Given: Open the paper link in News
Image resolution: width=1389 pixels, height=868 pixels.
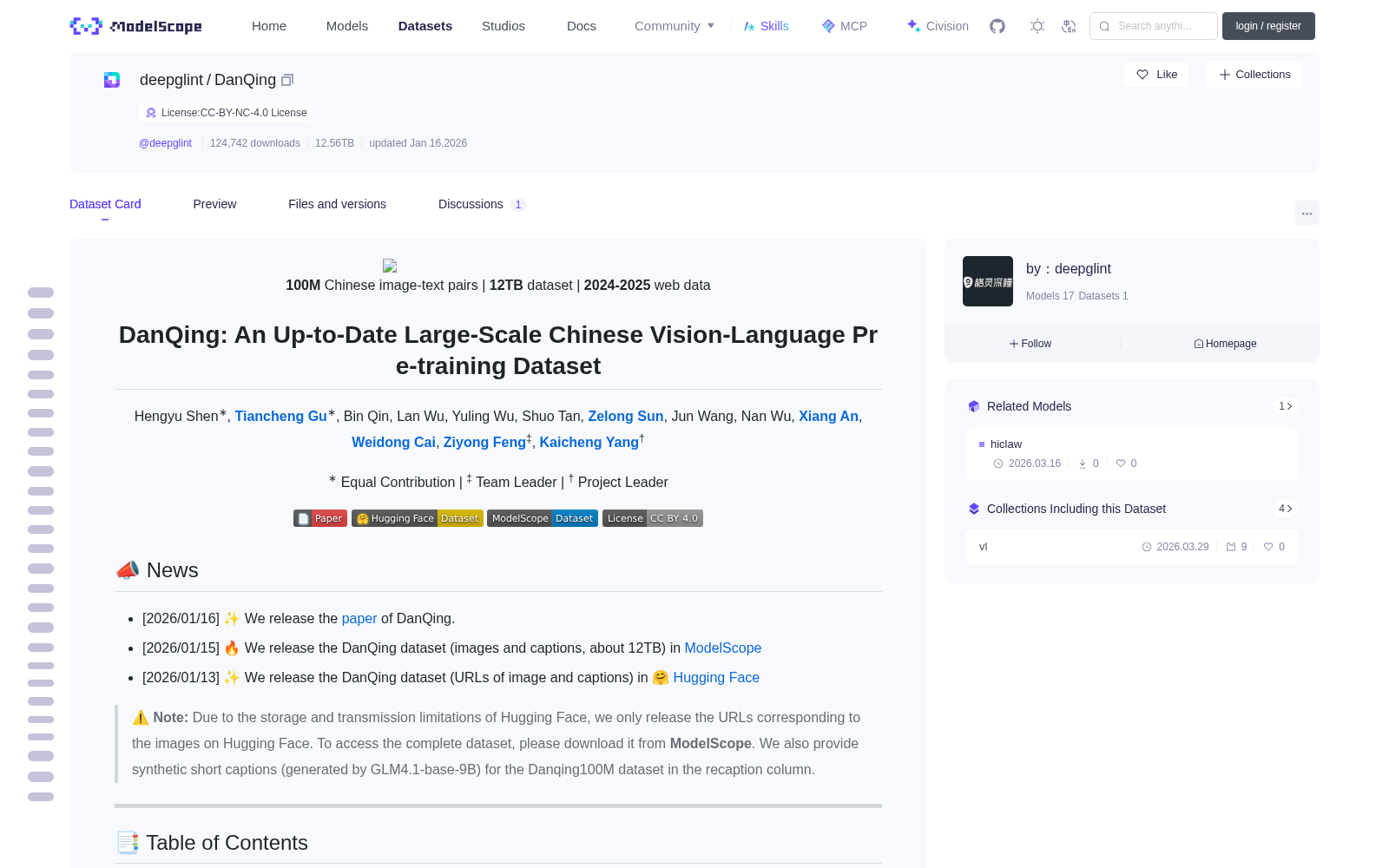Looking at the screenshot, I should tap(359, 619).
